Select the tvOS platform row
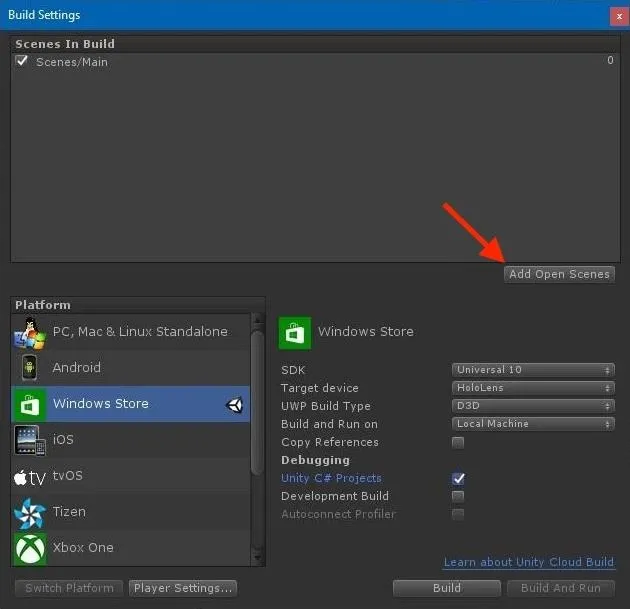 (x=131, y=476)
